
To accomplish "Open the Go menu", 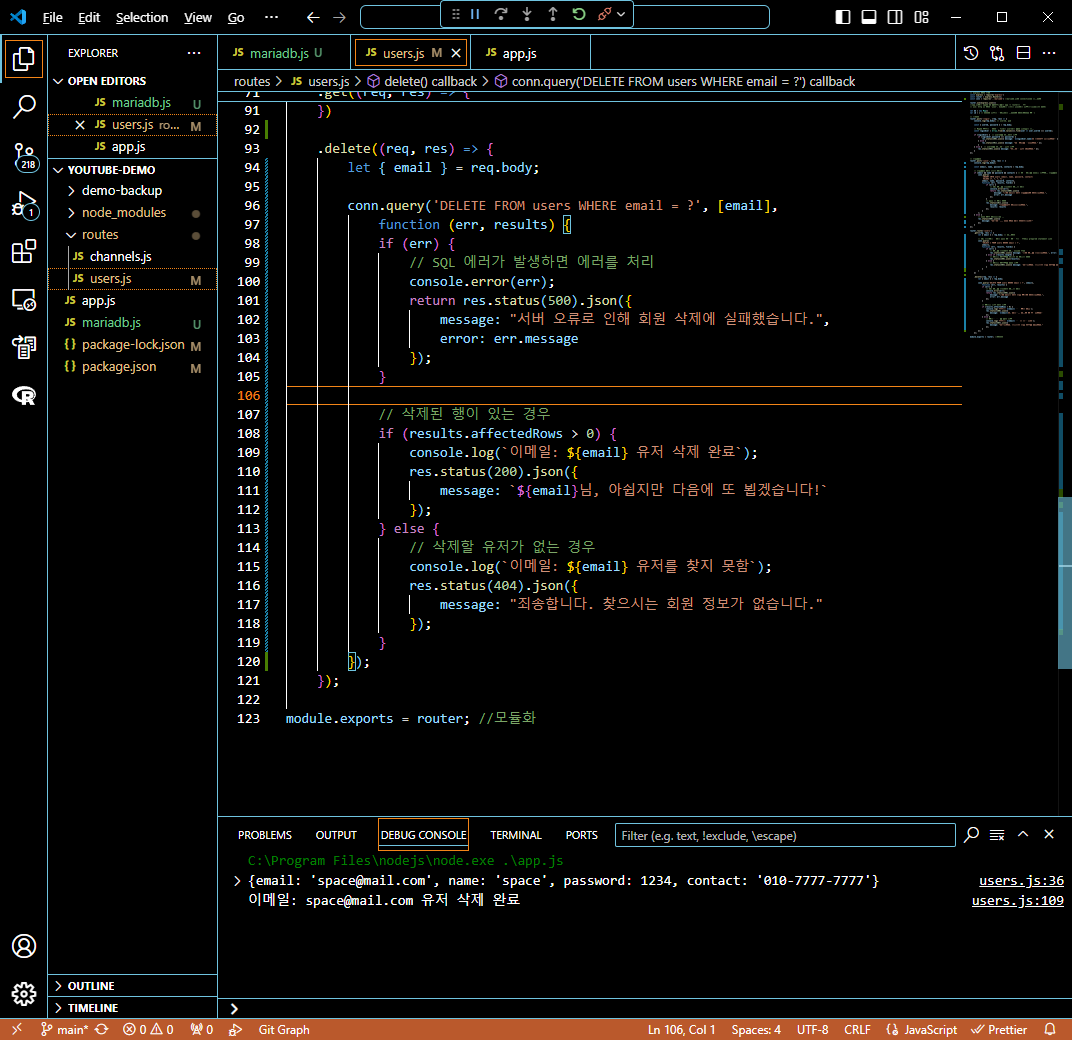I will pyautogui.click(x=236, y=18).
